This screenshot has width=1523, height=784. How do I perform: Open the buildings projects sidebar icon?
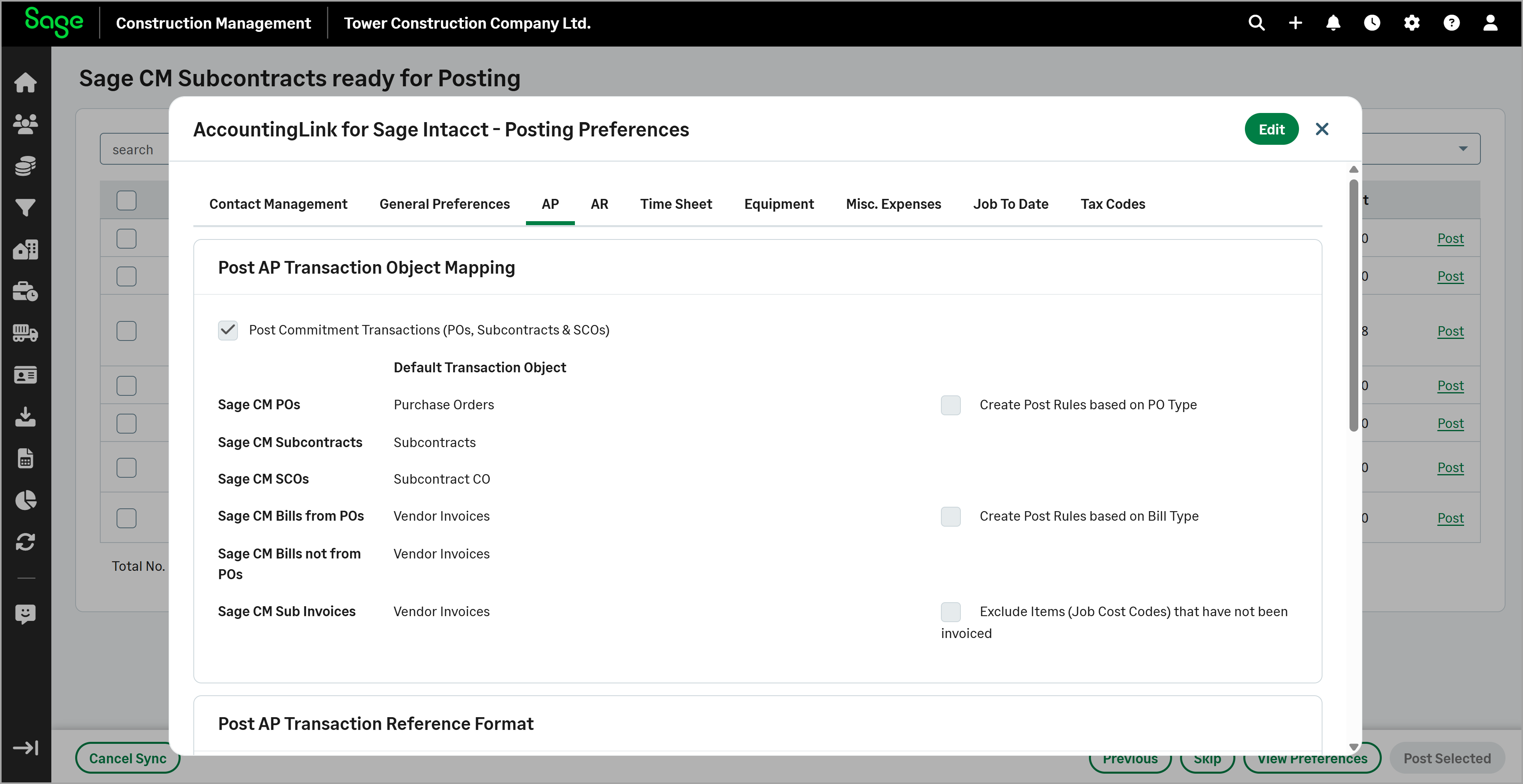(x=25, y=249)
